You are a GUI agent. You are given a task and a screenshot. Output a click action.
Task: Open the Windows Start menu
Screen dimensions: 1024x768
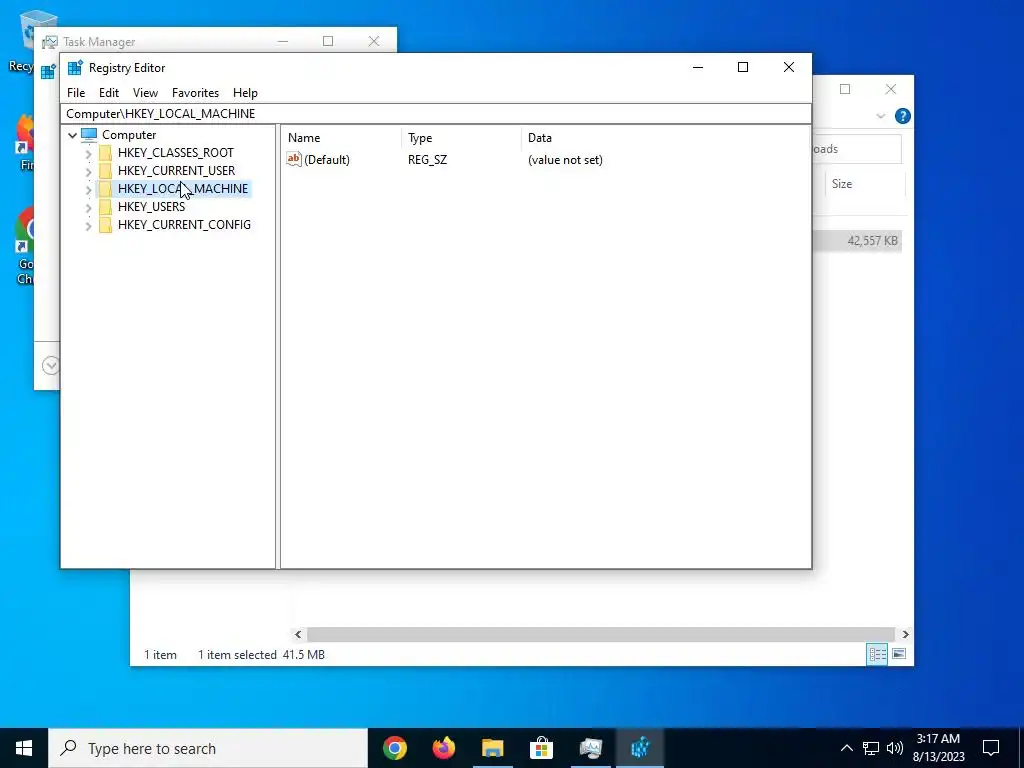[24, 748]
